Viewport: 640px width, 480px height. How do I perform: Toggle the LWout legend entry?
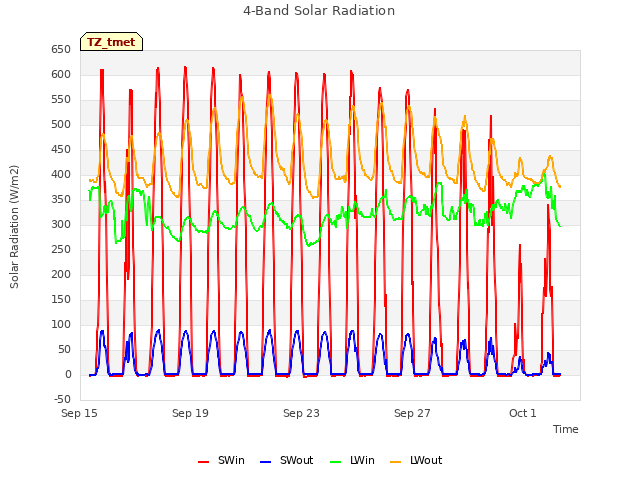(416, 460)
